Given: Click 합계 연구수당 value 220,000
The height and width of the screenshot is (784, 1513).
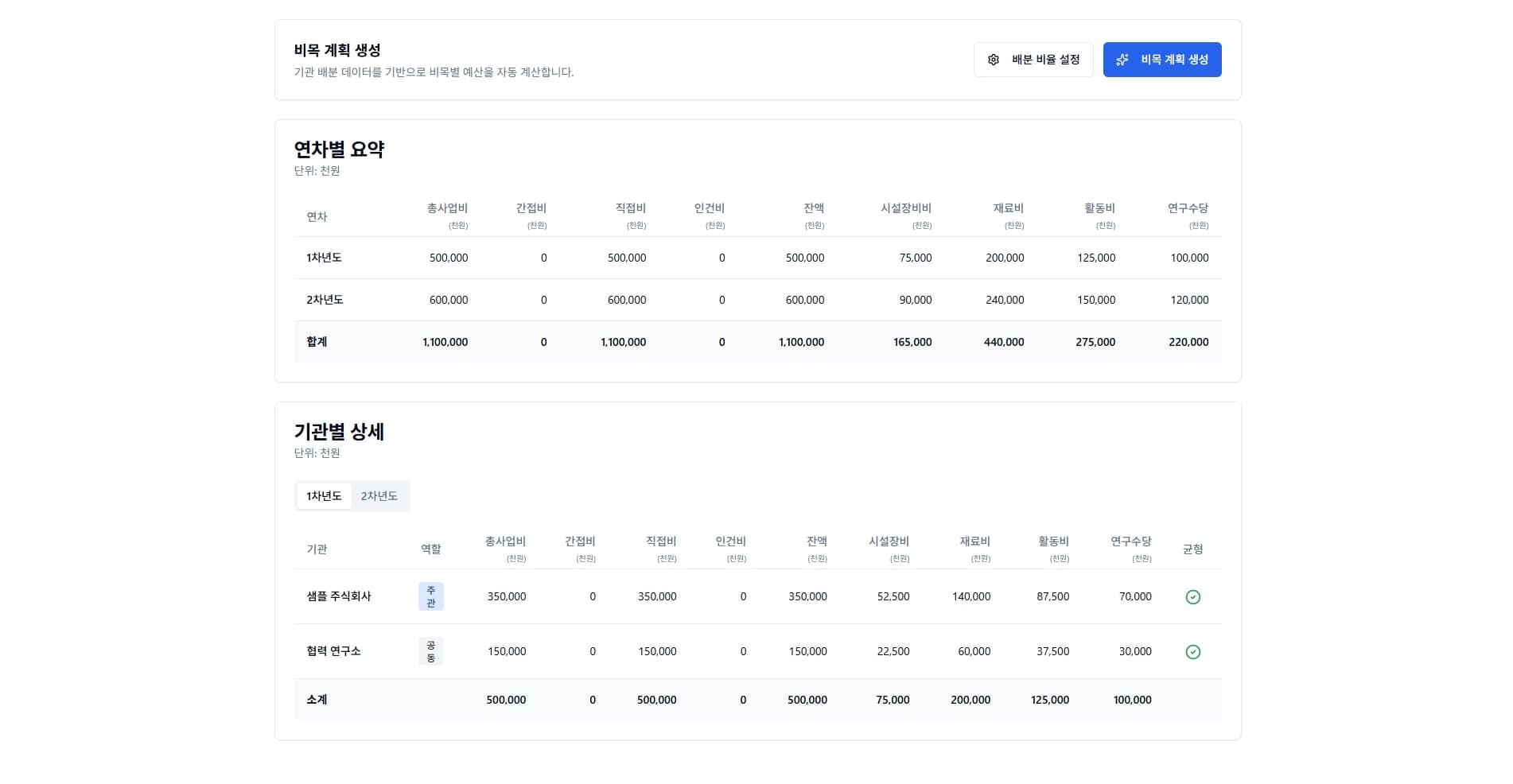Looking at the screenshot, I should 1188,342.
